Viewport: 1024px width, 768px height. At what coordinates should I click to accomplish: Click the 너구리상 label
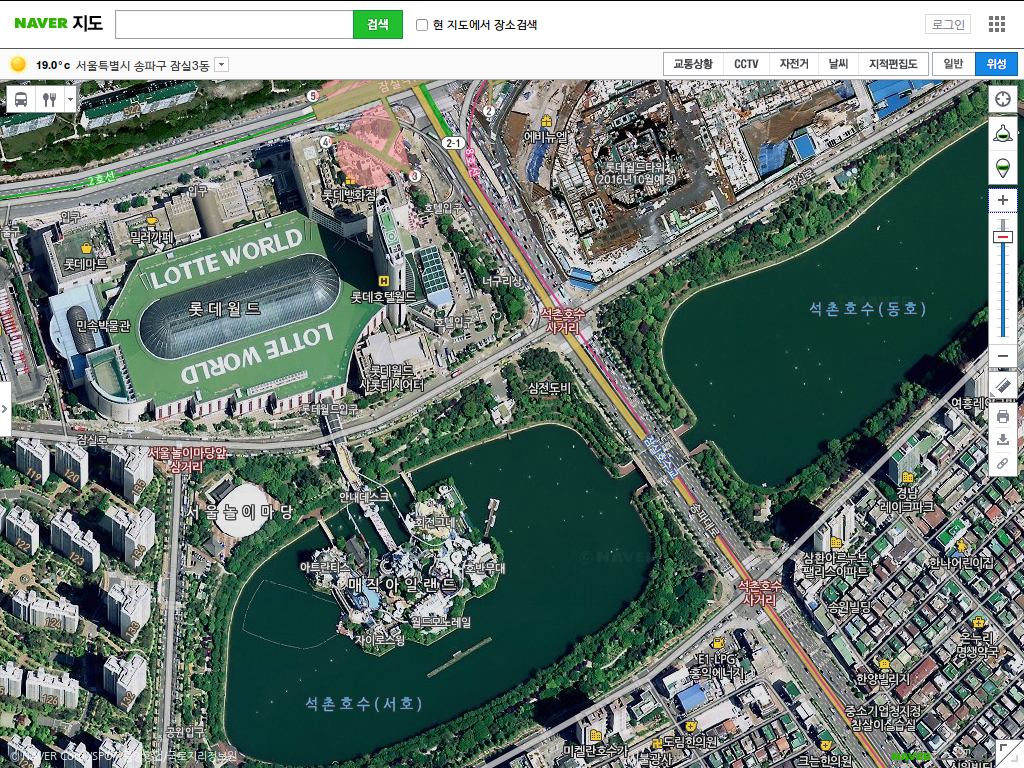coord(502,281)
